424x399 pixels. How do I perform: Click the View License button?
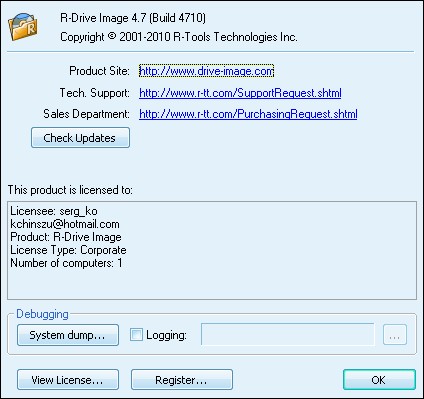(68, 380)
